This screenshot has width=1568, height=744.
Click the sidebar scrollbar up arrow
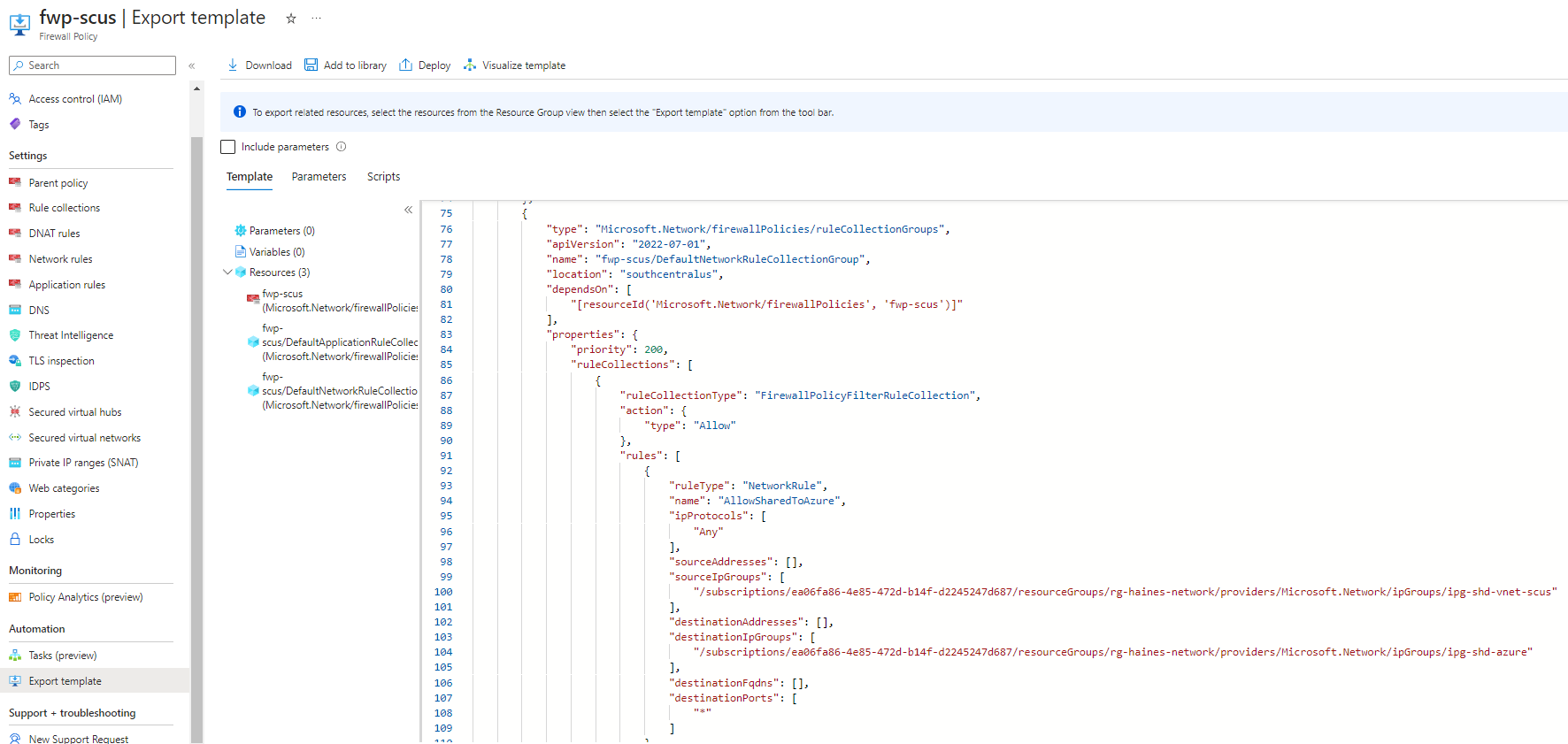pyautogui.click(x=196, y=88)
